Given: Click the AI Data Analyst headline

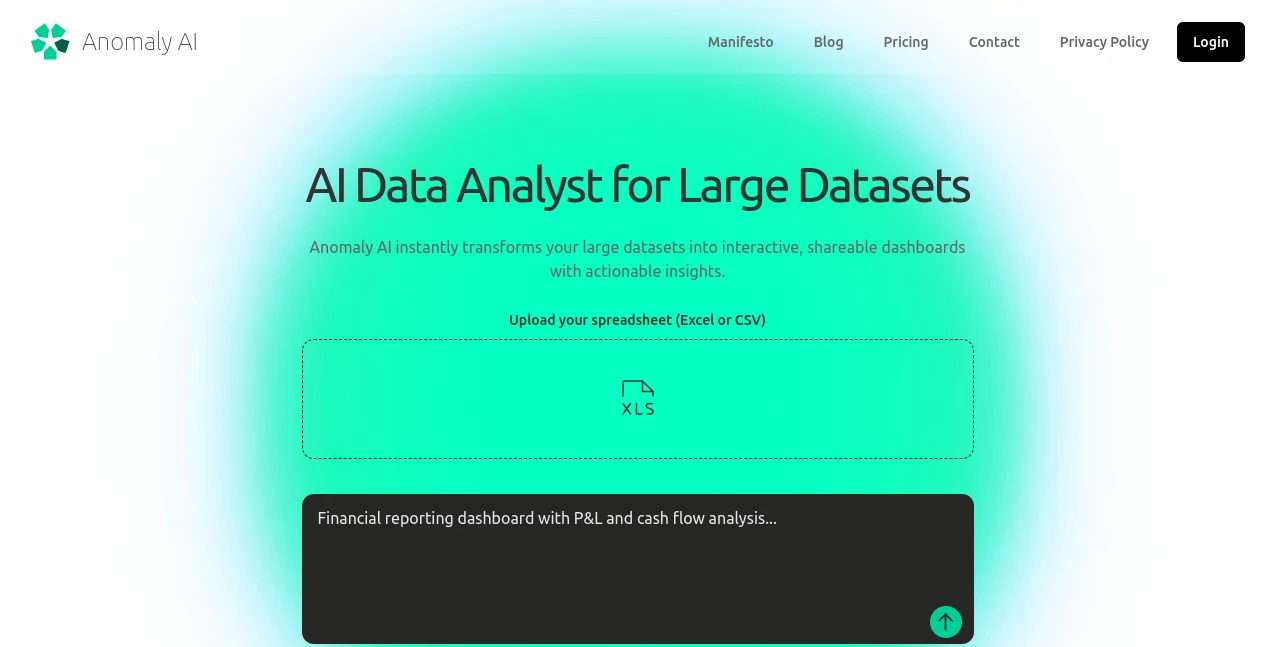Looking at the screenshot, I should 637,184.
